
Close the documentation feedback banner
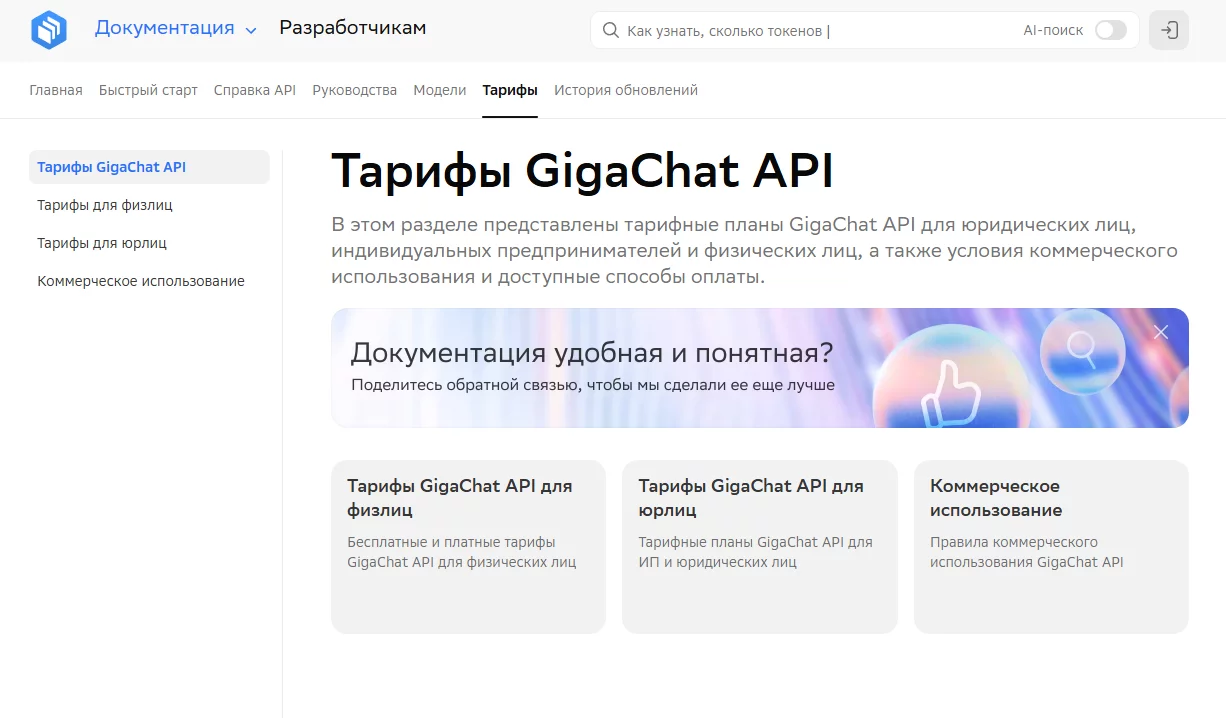pos(1160,333)
